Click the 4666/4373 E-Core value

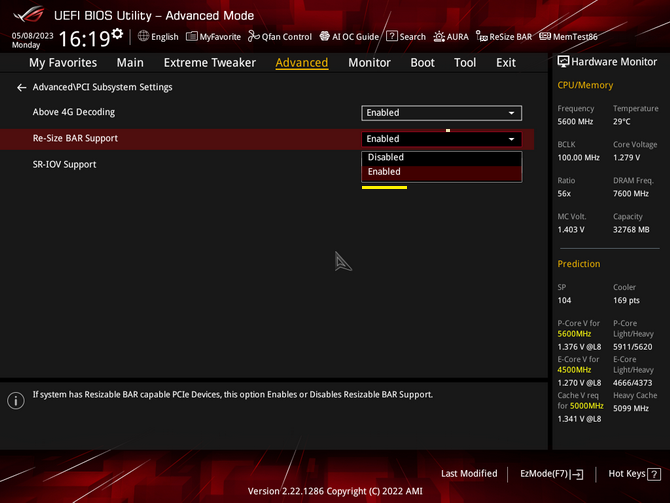pyautogui.click(x=633, y=383)
